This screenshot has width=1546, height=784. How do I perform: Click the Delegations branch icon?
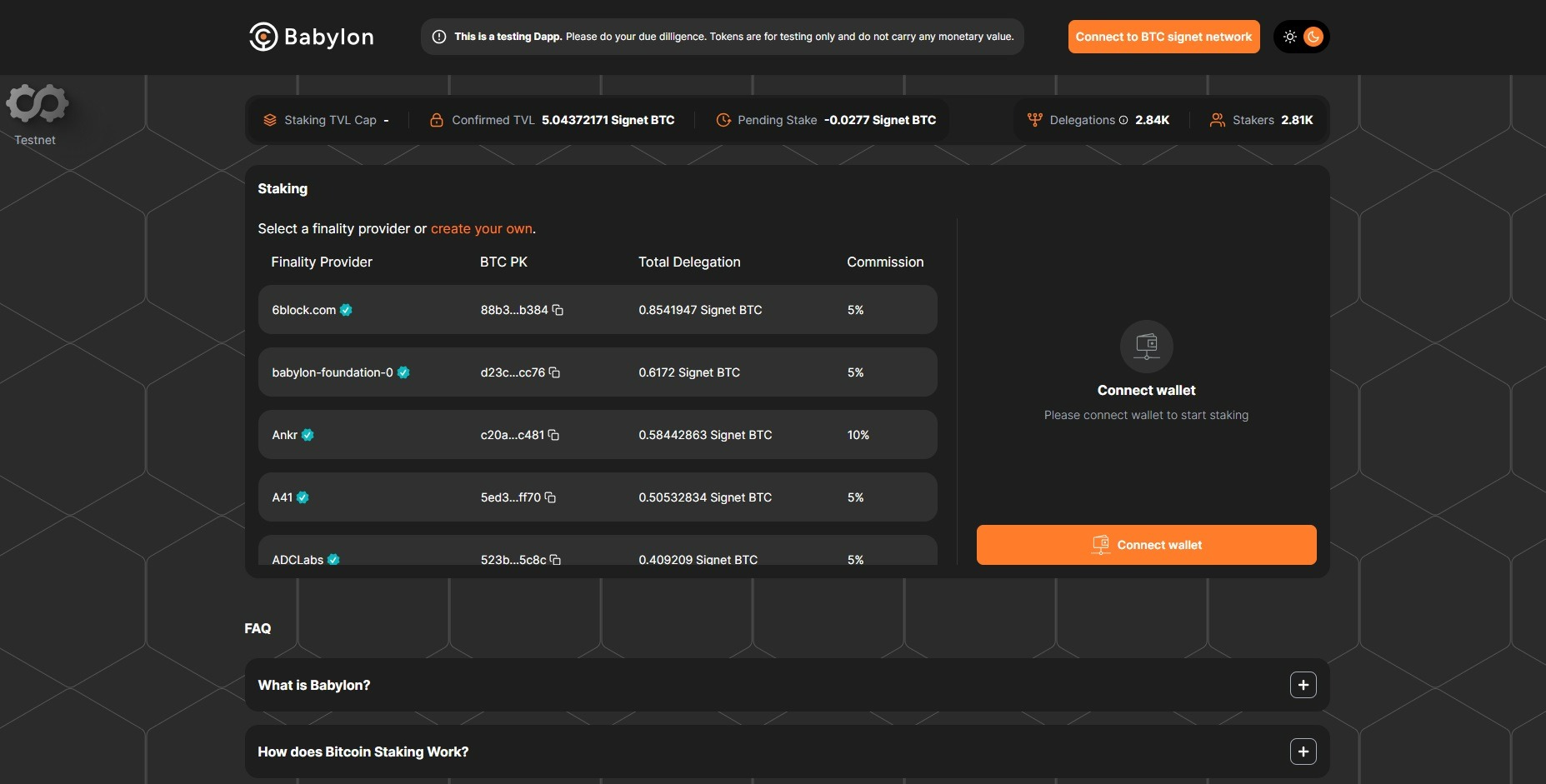tap(1035, 120)
